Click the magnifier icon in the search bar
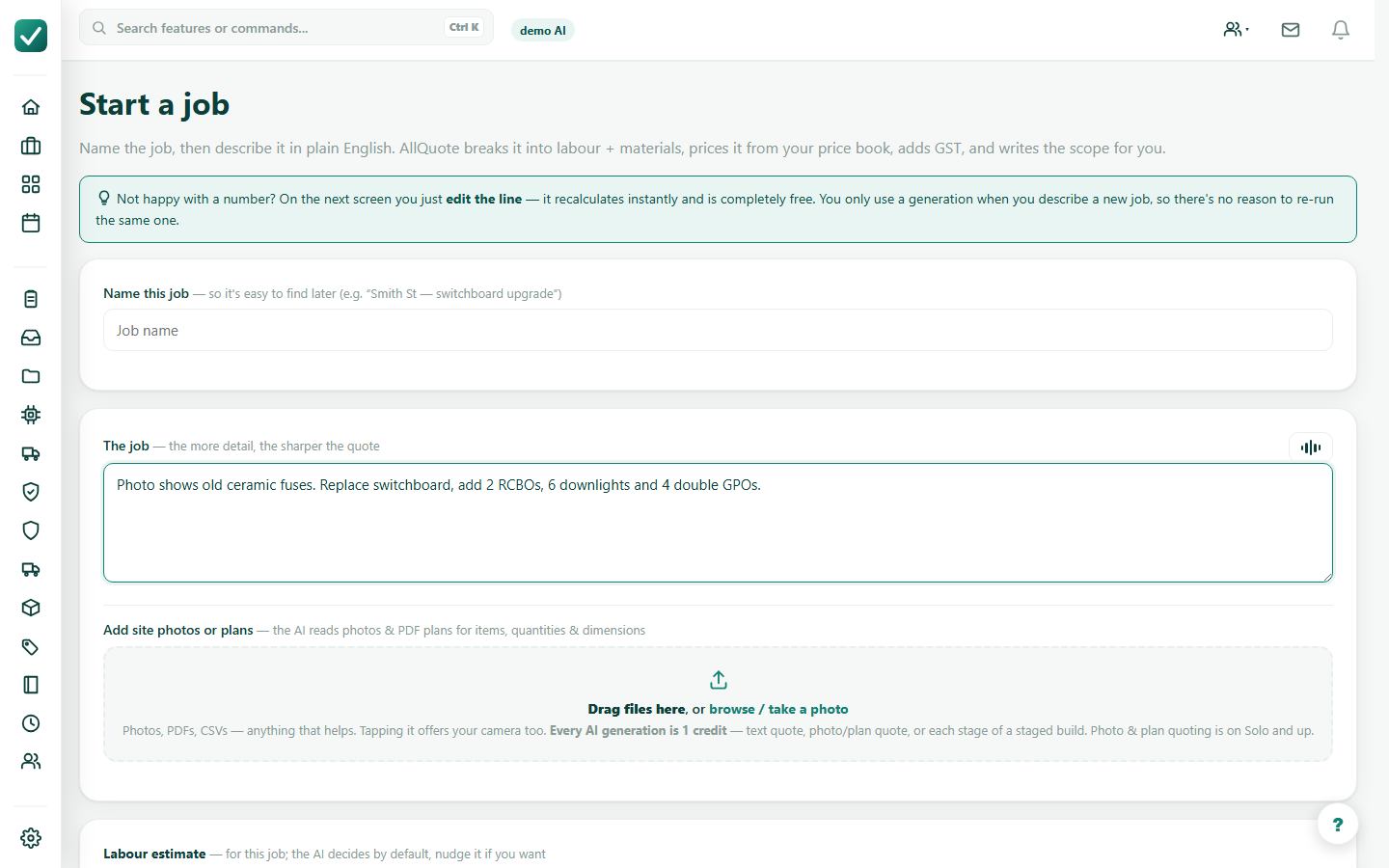This screenshot has height=868, width=1389. 99,28
